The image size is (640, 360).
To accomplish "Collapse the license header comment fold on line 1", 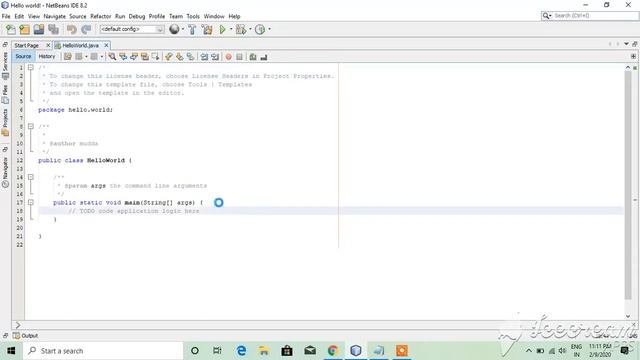I will pyautogui.click(x=31, y=67).
